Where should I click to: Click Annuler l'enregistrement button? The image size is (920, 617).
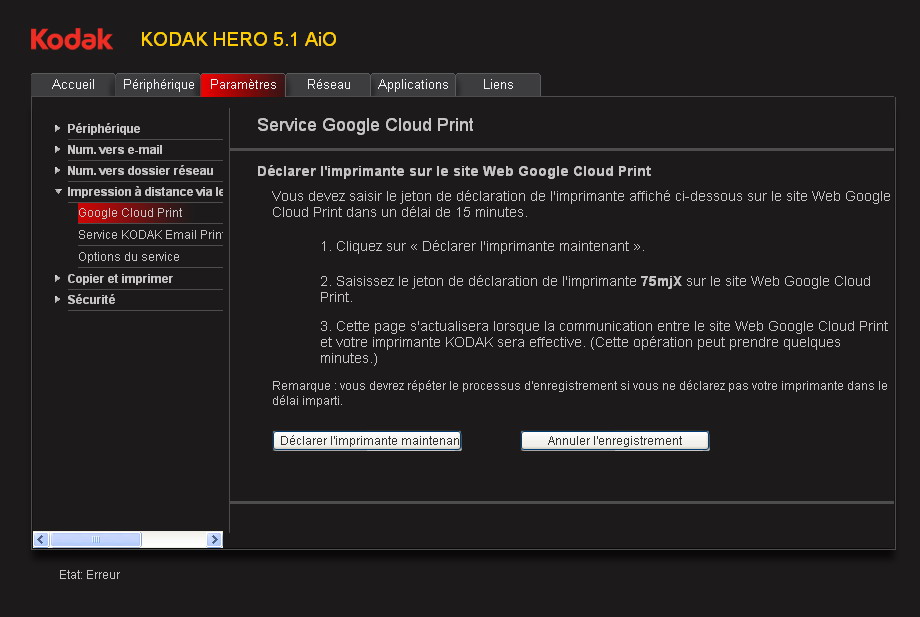click(615, 441)
